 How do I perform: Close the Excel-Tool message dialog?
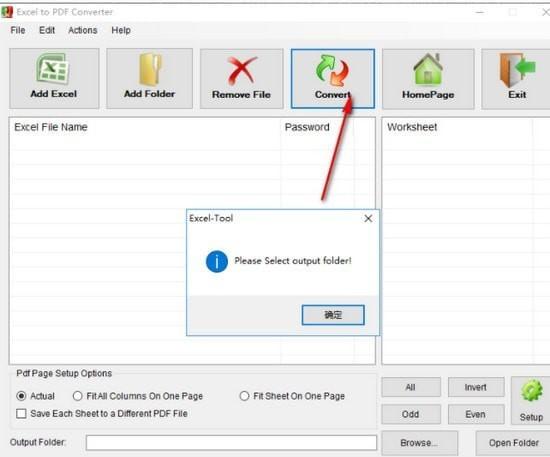(368, 219)
